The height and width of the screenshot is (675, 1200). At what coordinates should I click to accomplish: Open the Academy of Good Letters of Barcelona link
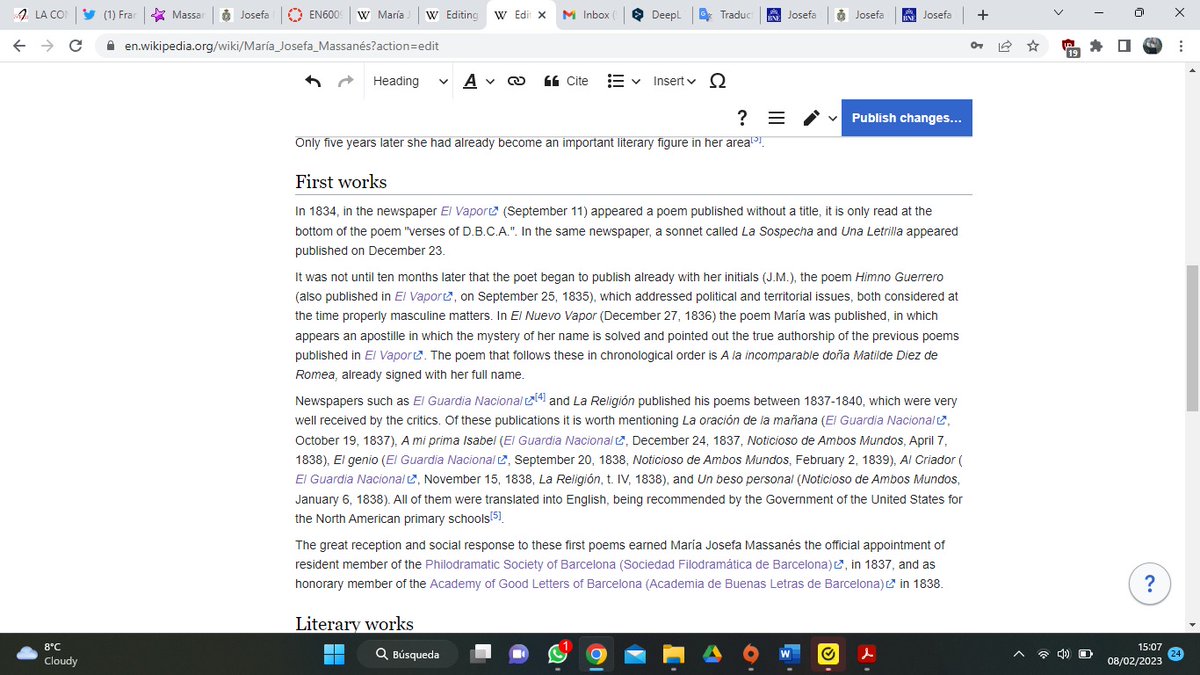point(663,584)
